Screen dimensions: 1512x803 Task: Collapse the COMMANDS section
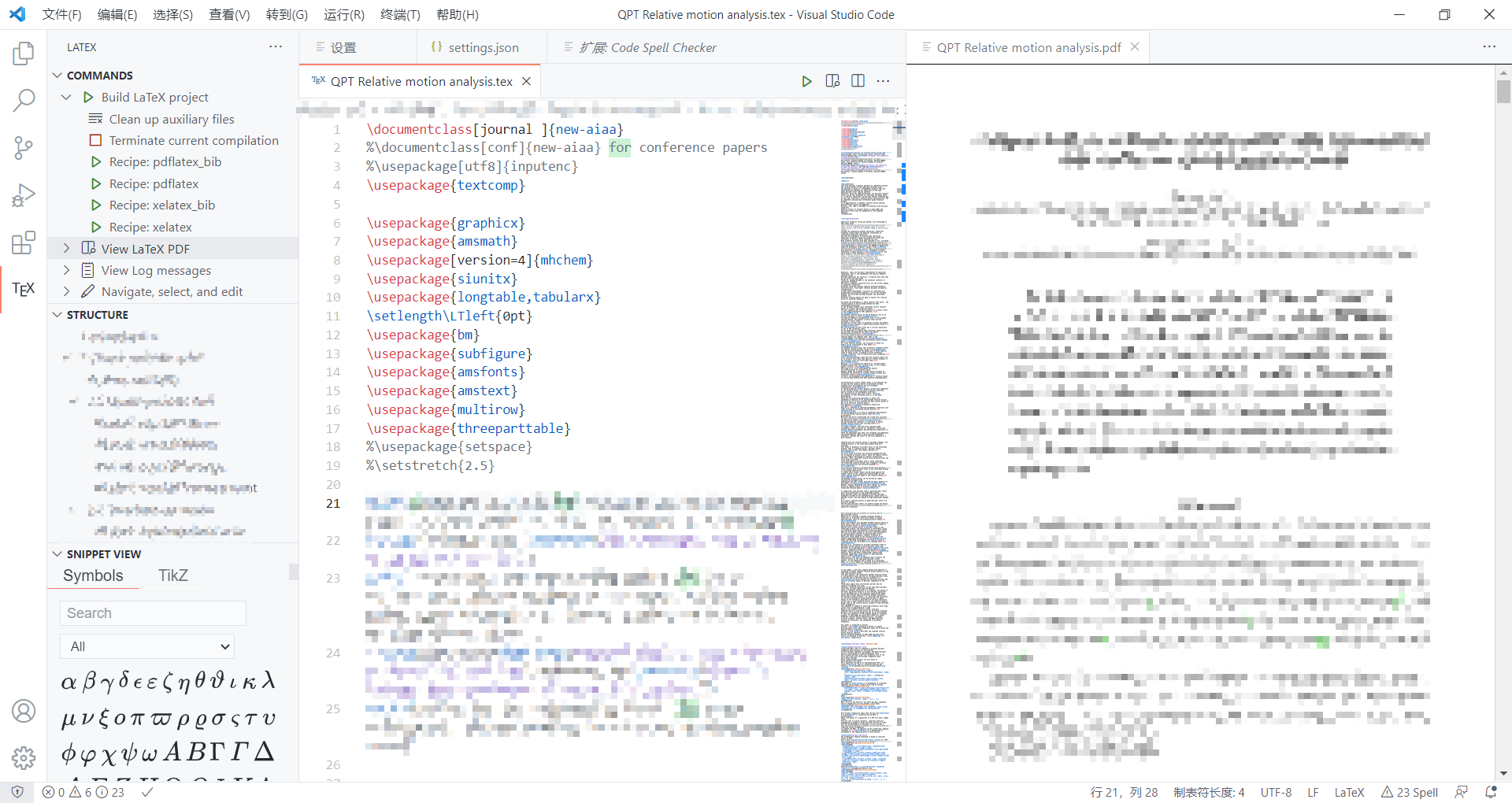(57, 75)
